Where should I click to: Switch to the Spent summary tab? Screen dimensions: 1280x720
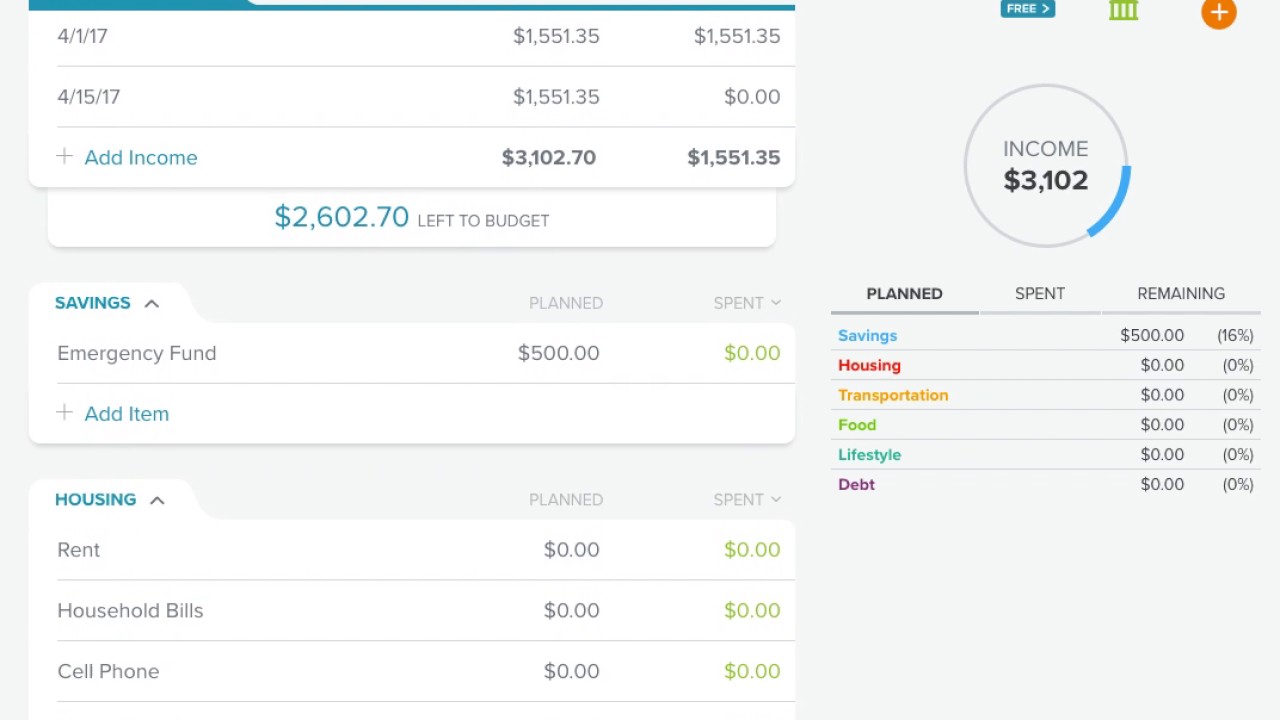(1039, 293)
